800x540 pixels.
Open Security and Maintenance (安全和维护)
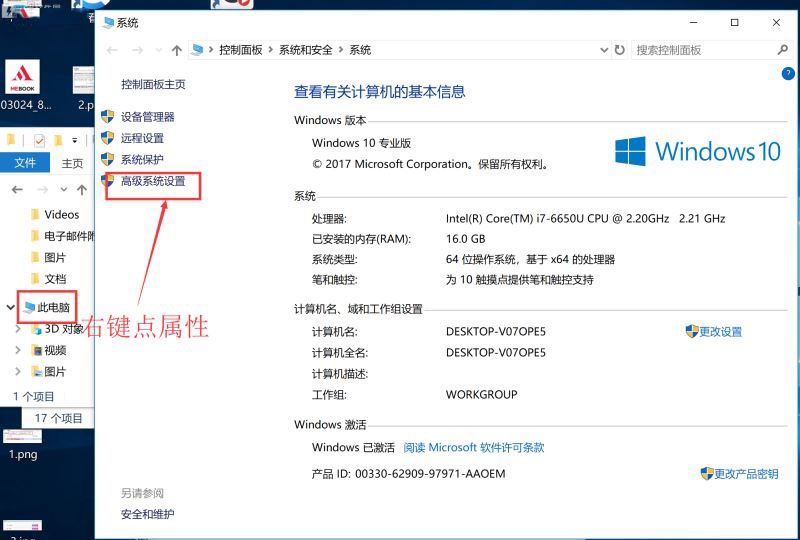coord(147,514)
